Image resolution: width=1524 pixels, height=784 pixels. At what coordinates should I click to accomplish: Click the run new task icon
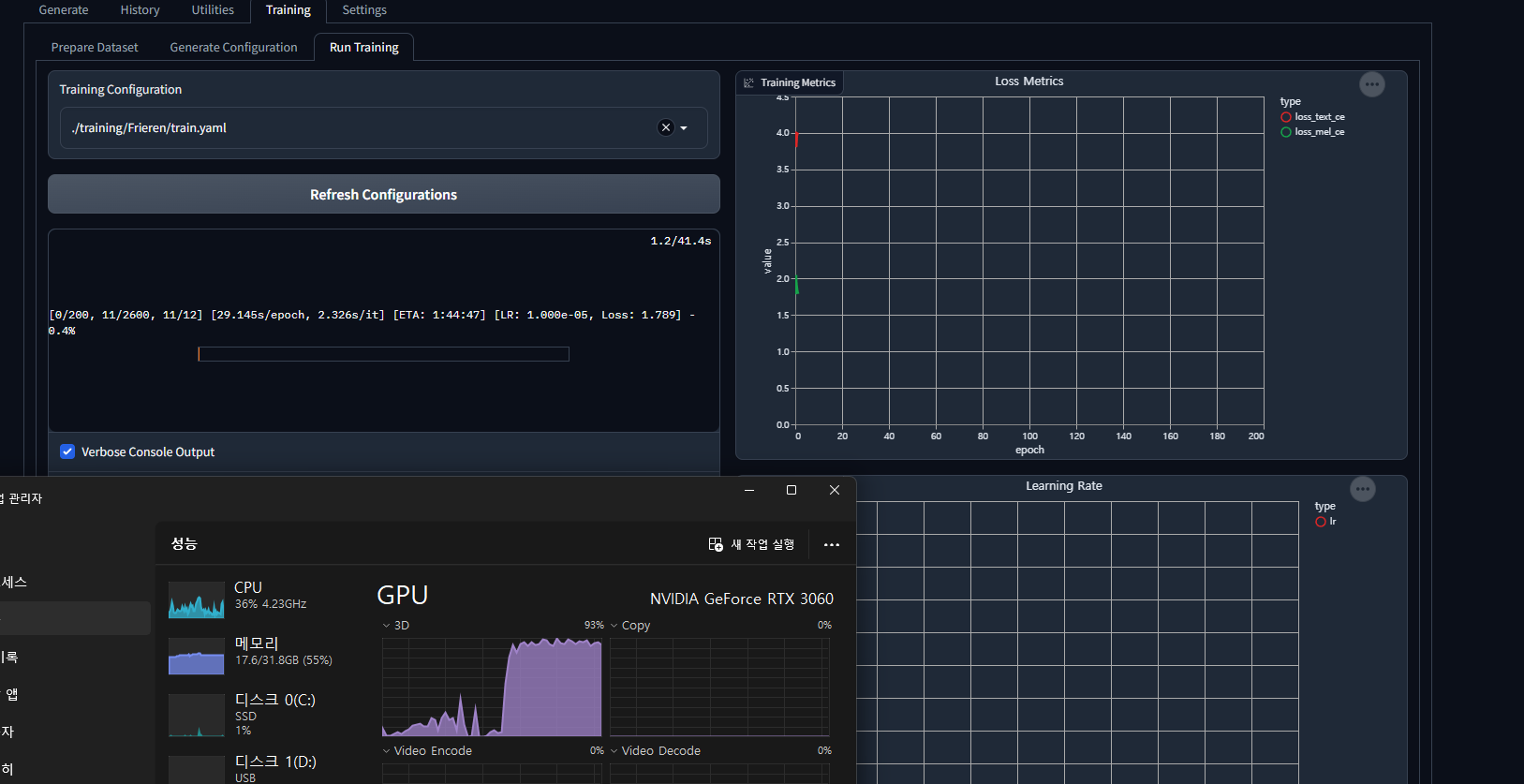coord(716,544)
